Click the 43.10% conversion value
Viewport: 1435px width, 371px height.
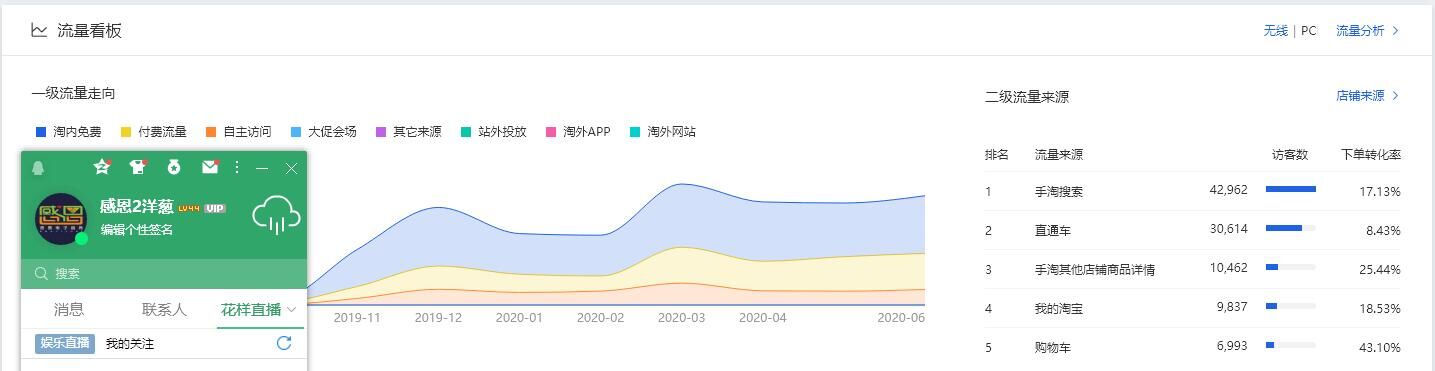coord(1380,348)
